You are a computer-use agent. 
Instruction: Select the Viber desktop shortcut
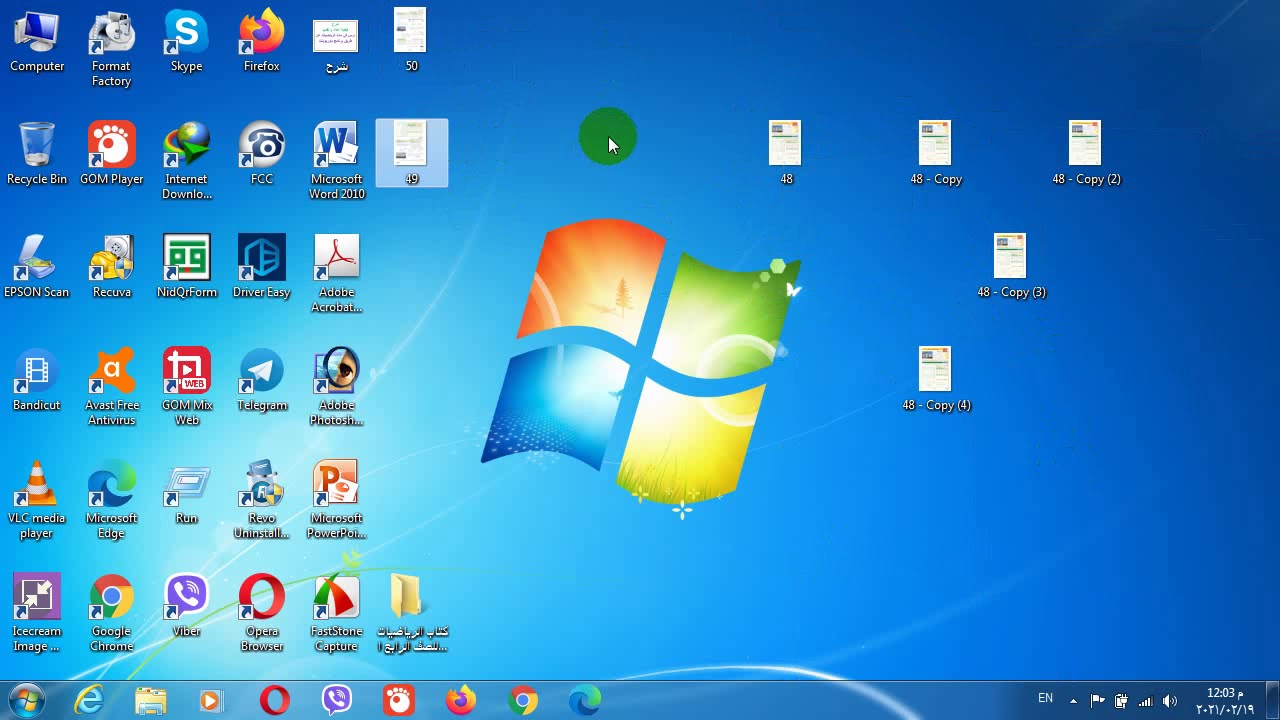(x=186, y=606)
